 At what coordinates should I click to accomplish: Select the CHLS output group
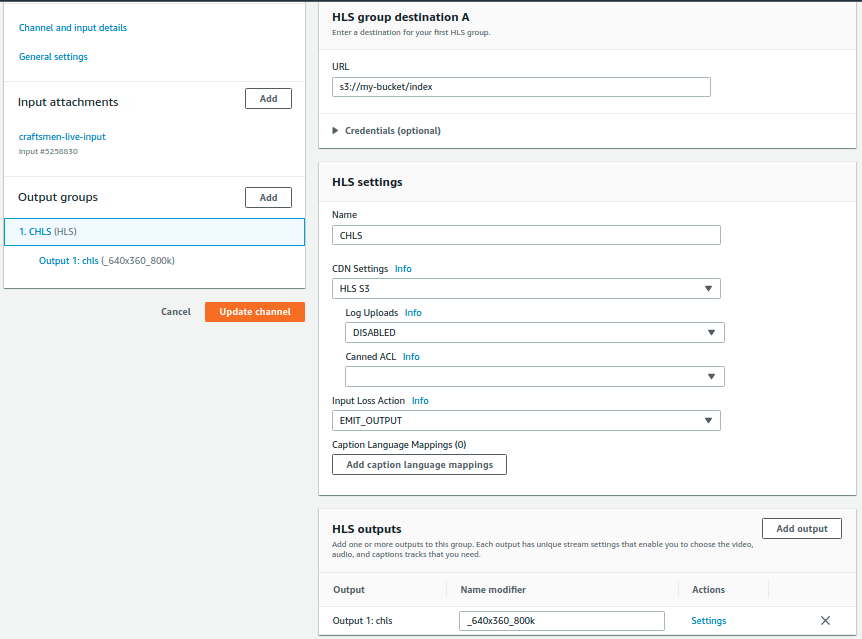click(48, 232)
